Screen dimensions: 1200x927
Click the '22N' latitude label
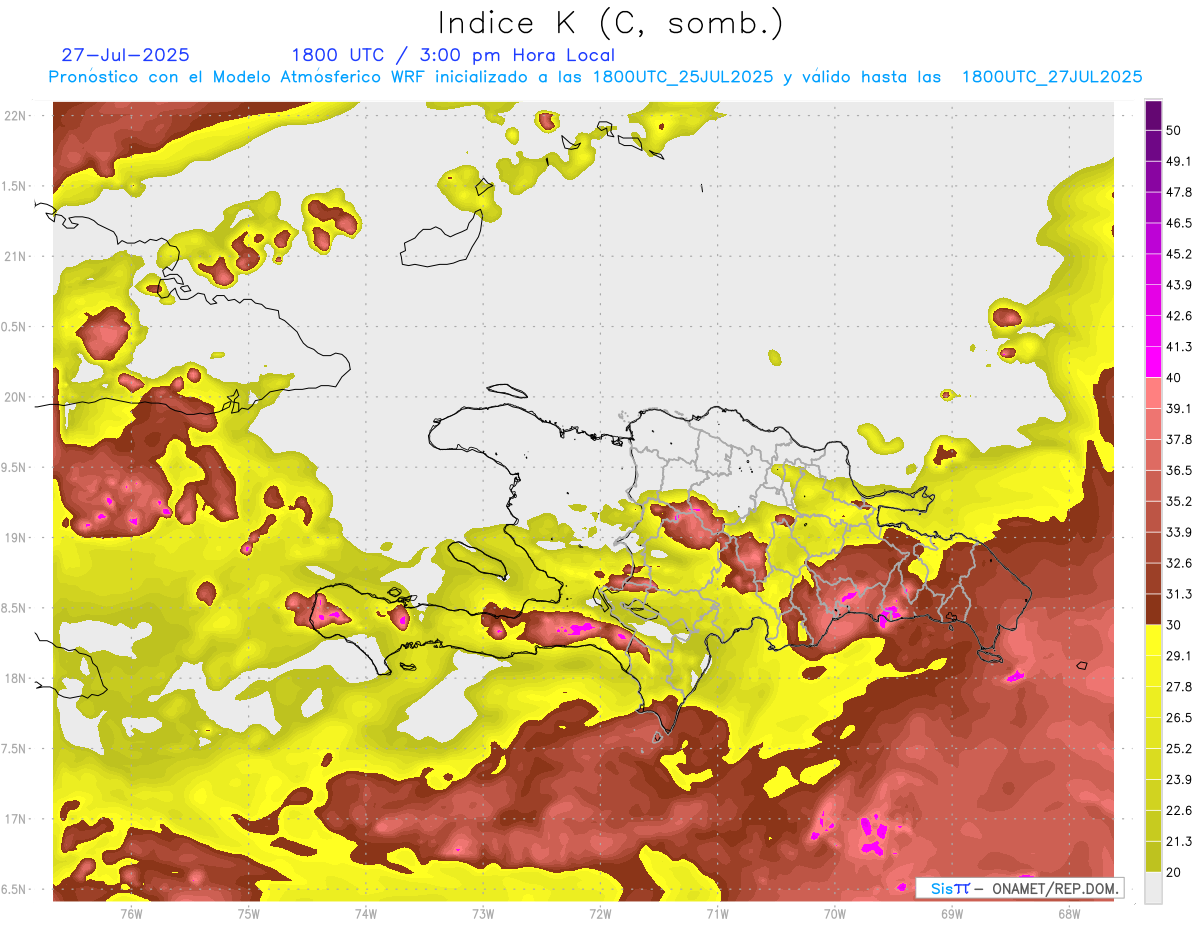[16, 115]
